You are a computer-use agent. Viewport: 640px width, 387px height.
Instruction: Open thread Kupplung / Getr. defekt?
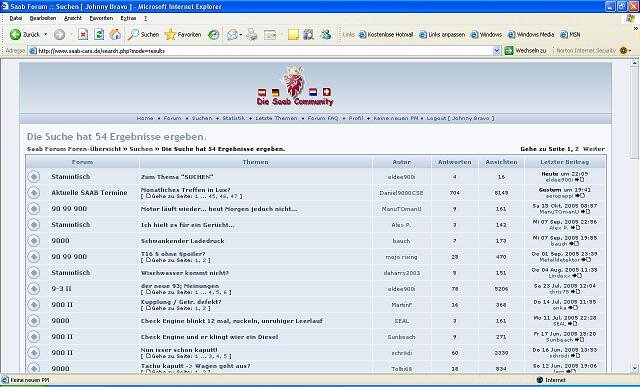tap(181, 302)
